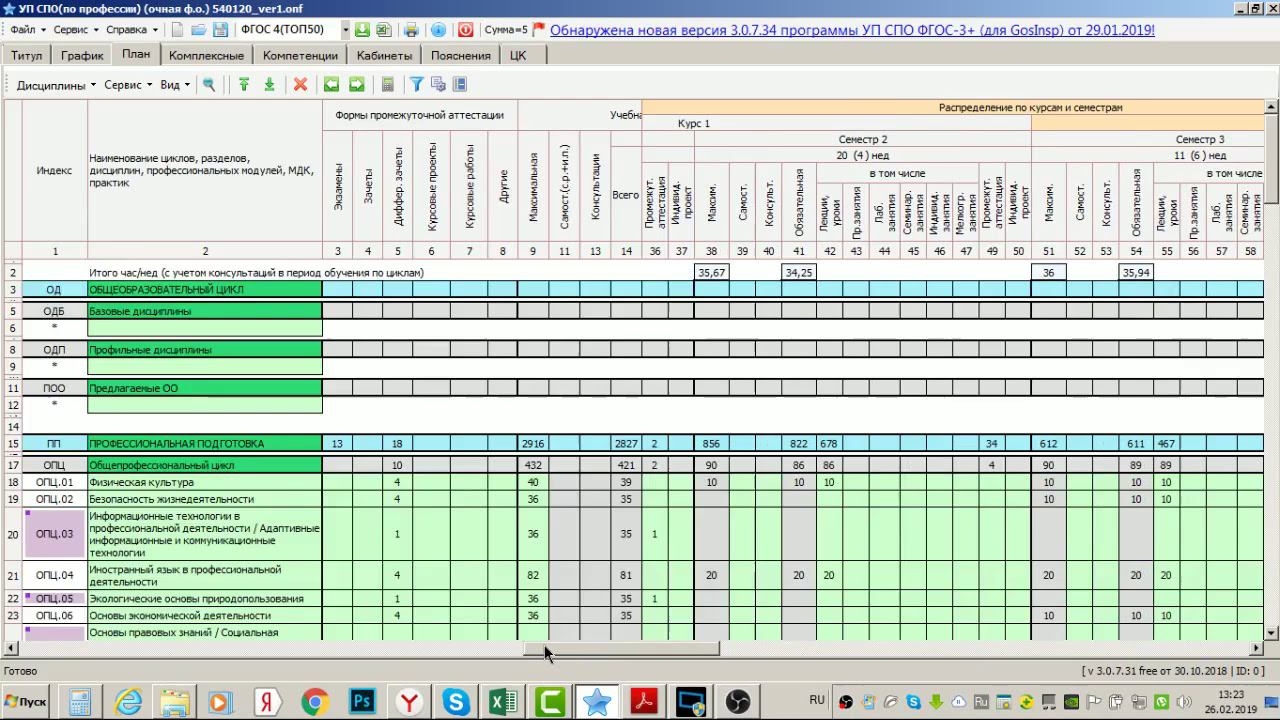Viewport: 1280px width, 720px height.
Task: Click the RU language indicator in the tray
Action: [817, 700]
